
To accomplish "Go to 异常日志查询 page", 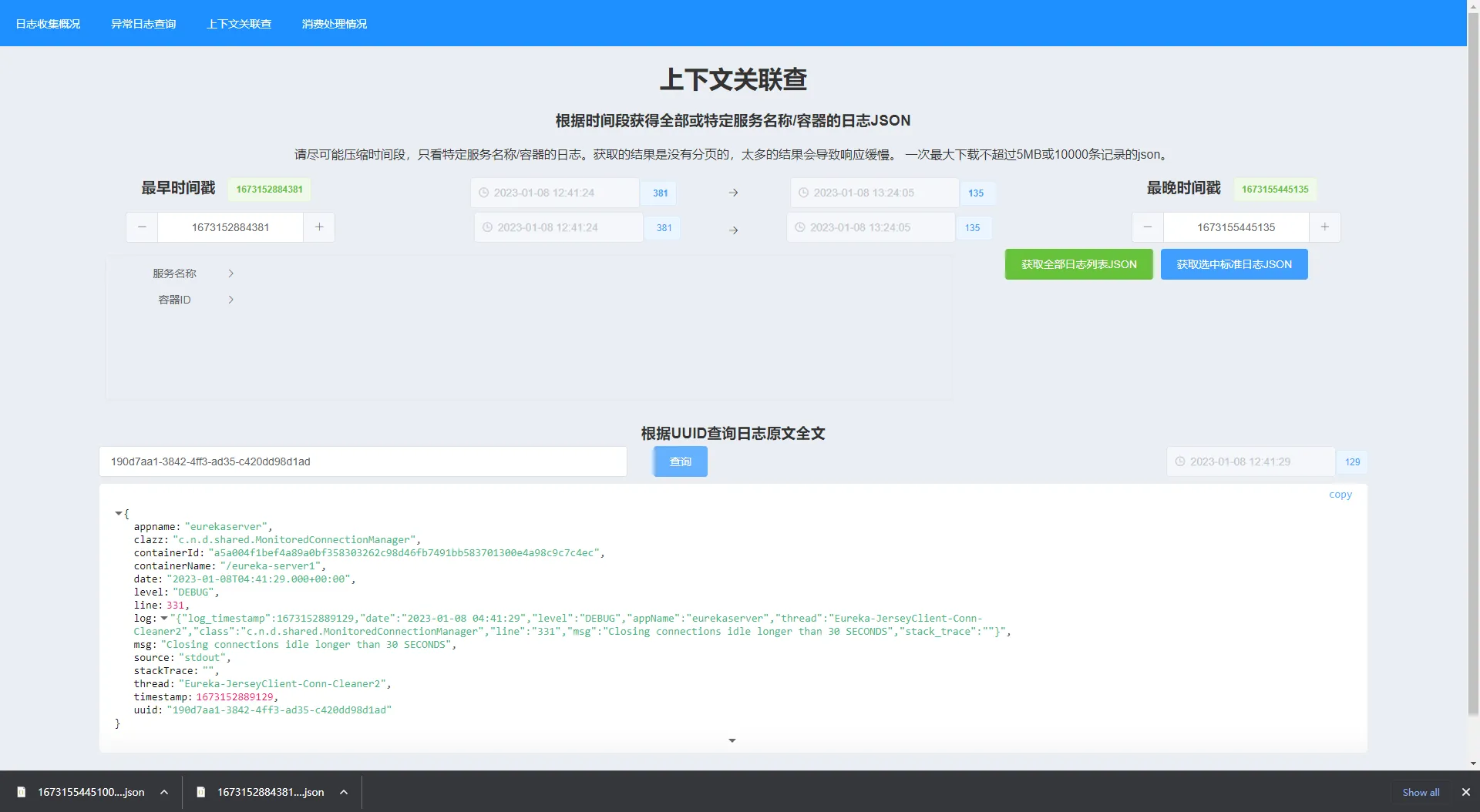I will click(x=143, y=24).
